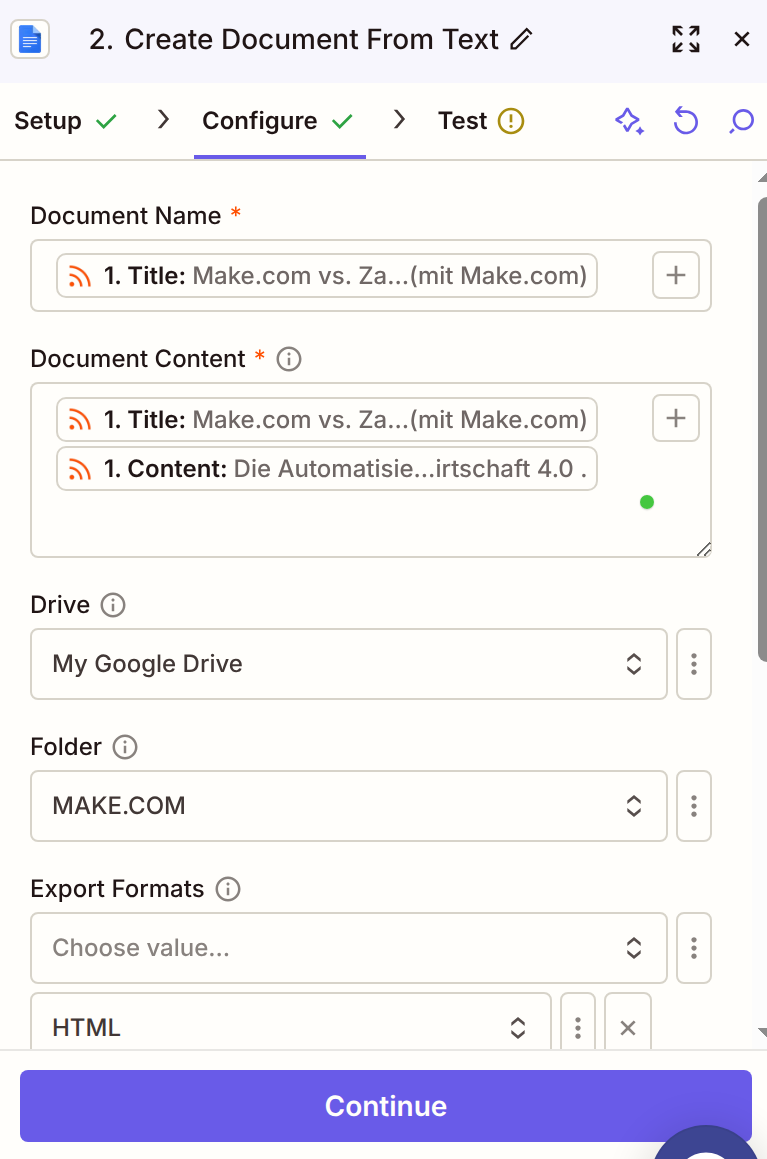Close the Create Document panel
This screenshot has height=1159, width=767.
pyautogui.click(x=742, y=39)
